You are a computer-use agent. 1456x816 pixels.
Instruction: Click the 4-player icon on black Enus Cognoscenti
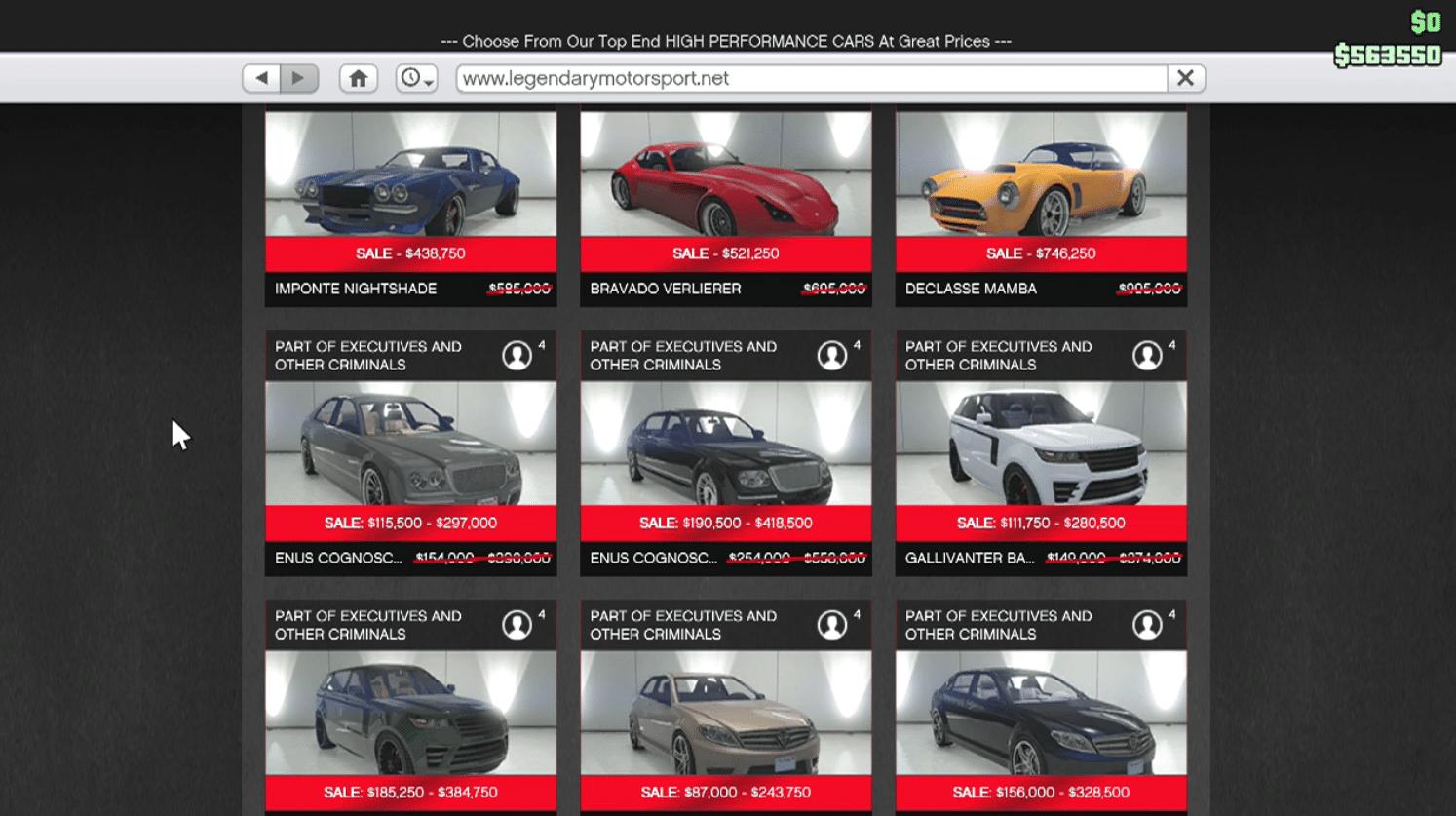pos(831,355)
